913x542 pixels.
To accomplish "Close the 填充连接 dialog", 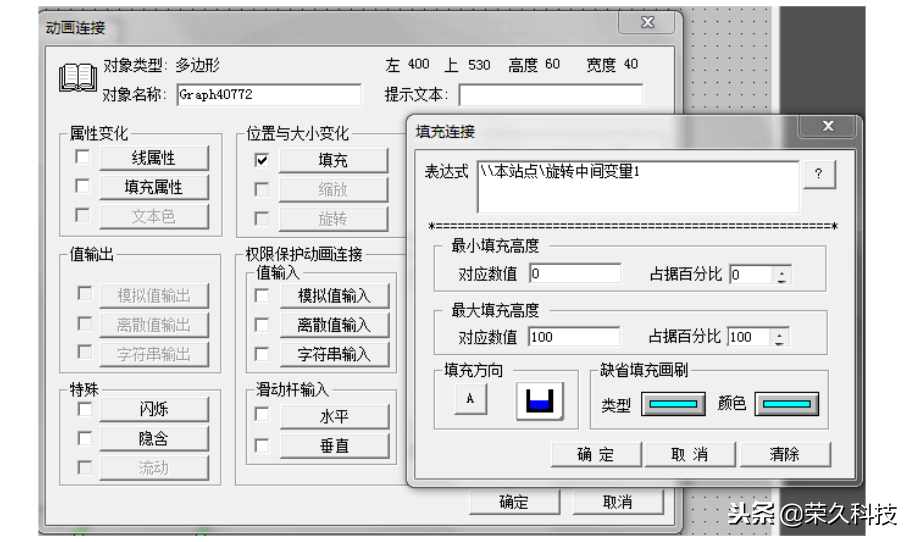I will click(x=828, y=126).
